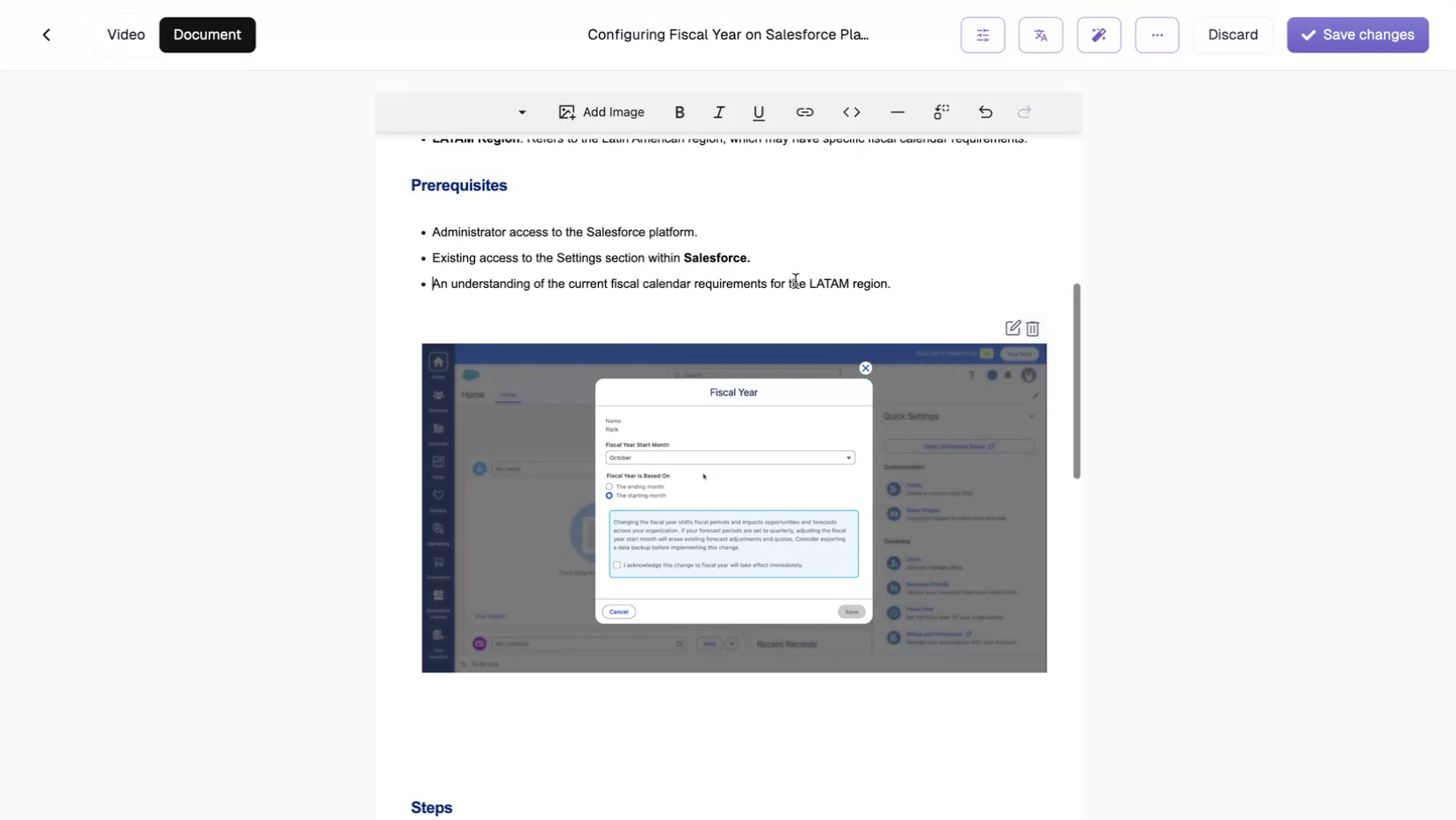
Task: Undo the last edit in the toolbar
Action: tap(985, 112)
